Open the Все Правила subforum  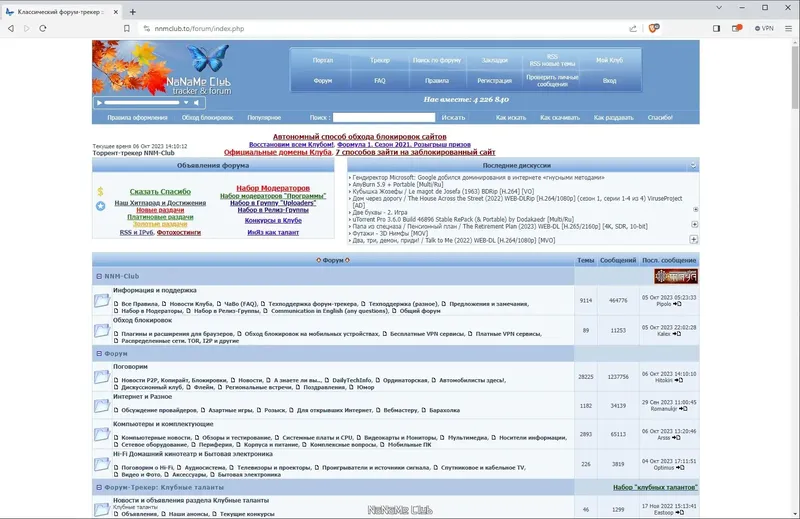coord(140,304)
